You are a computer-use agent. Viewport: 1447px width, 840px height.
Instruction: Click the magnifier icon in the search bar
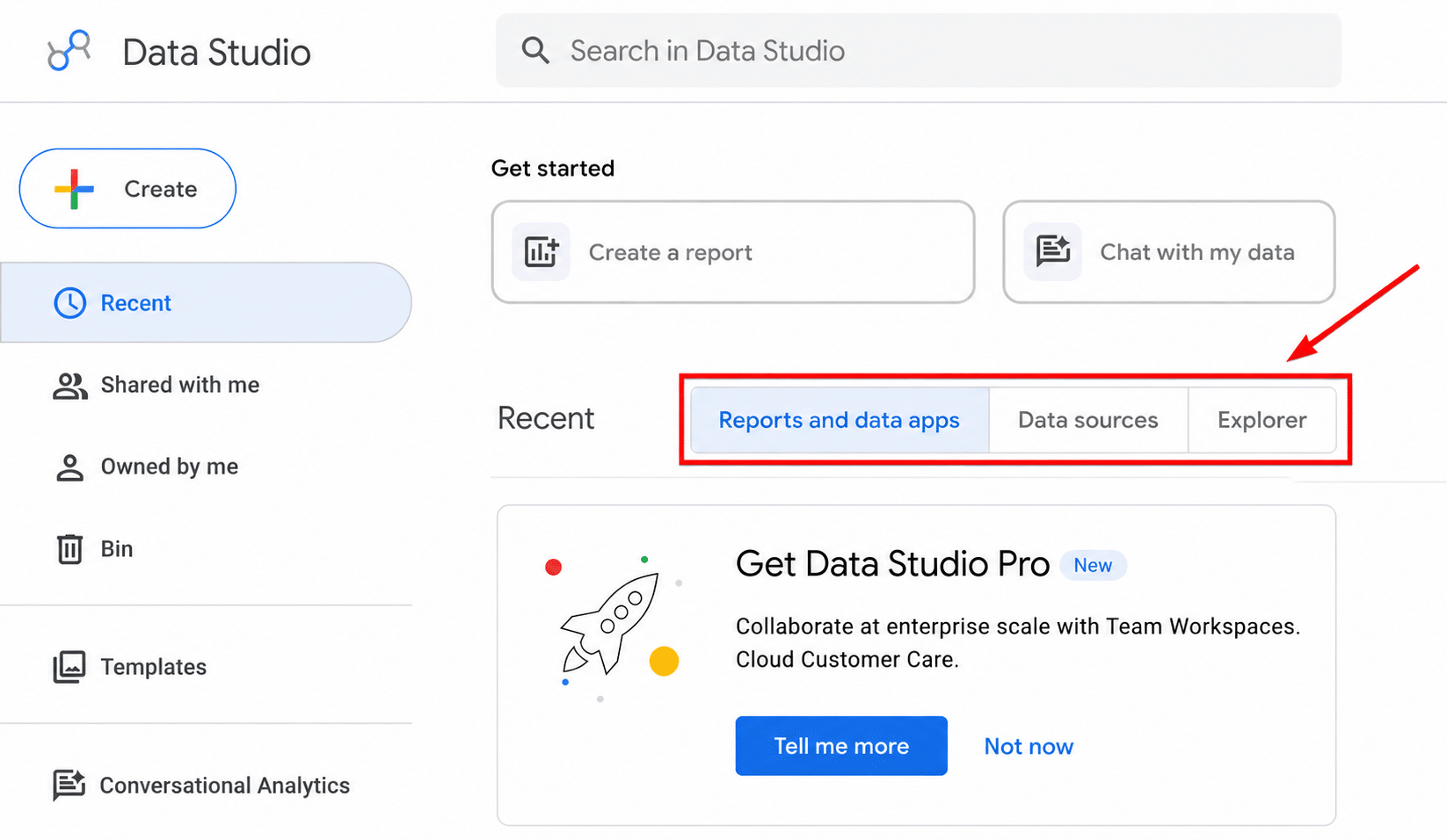pyautogui.click(x=535, y=51)
